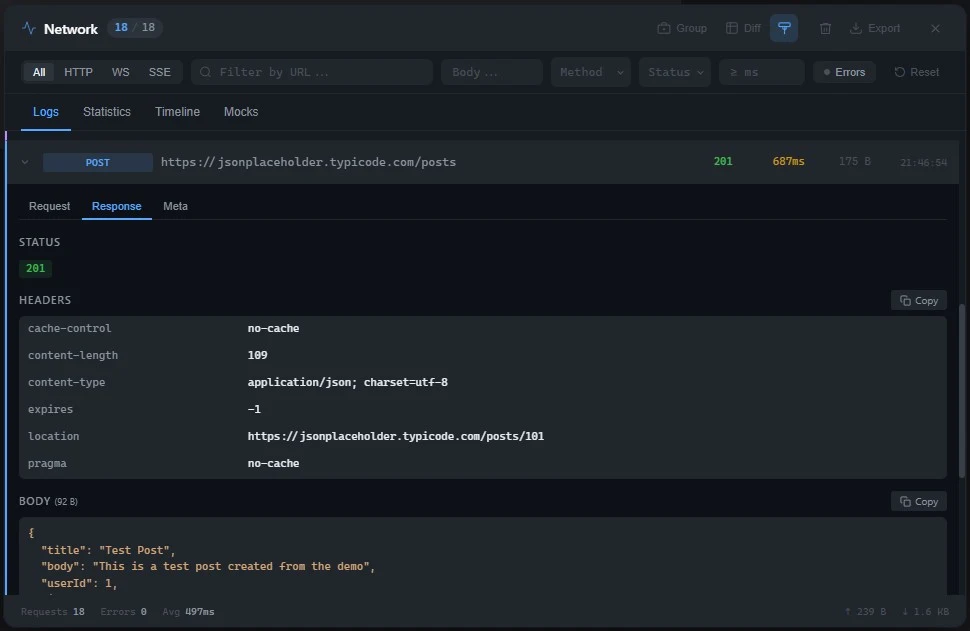The width and height of the screenshot is (970, 631).
Task: Switch to the Statistics tab
Action: click(107, 112)
